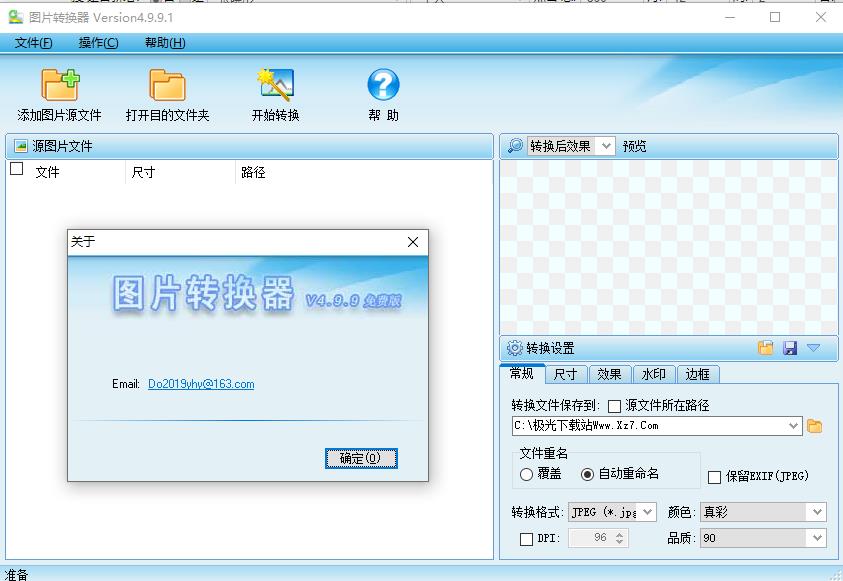843x581 pixels.
Task: Start conversion with the 开始转换 wand icon
Action: [274, 87]
